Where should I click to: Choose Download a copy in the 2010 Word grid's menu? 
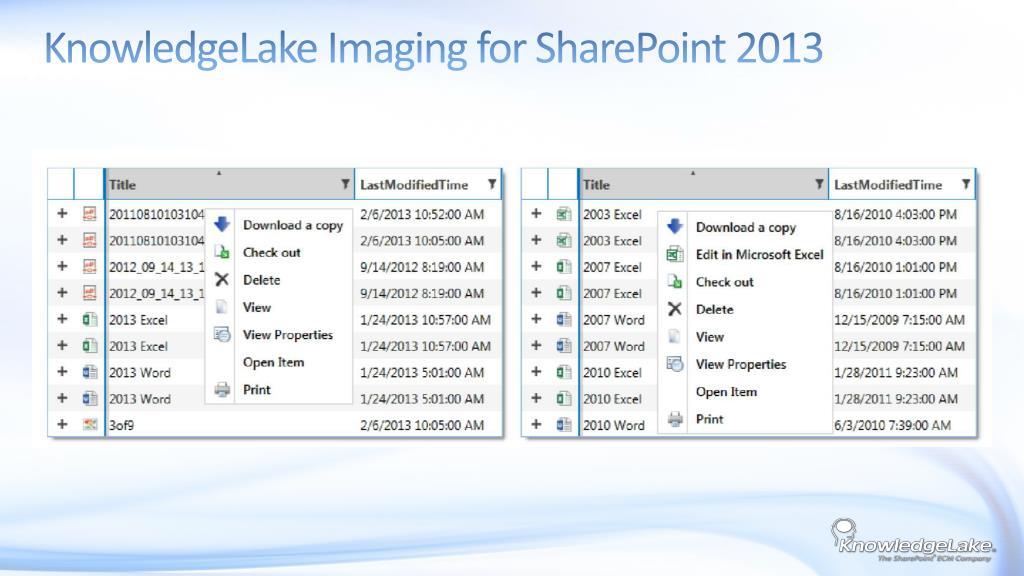click(x=746, y=227)
